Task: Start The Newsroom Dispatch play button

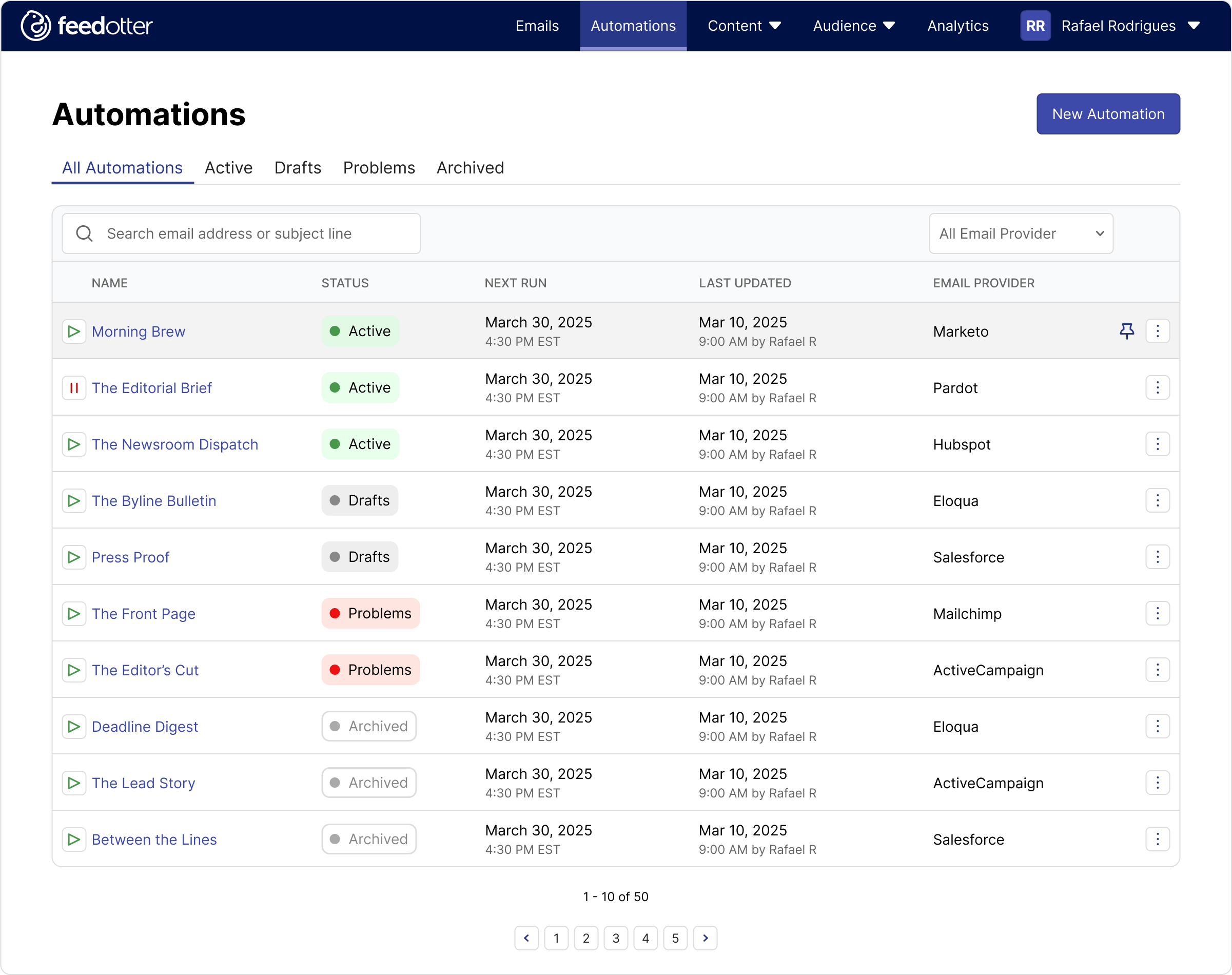Action: [73, 444]
